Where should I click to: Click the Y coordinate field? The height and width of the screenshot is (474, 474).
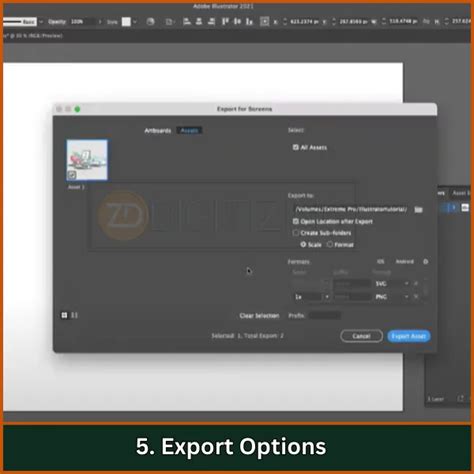[353, 22]
